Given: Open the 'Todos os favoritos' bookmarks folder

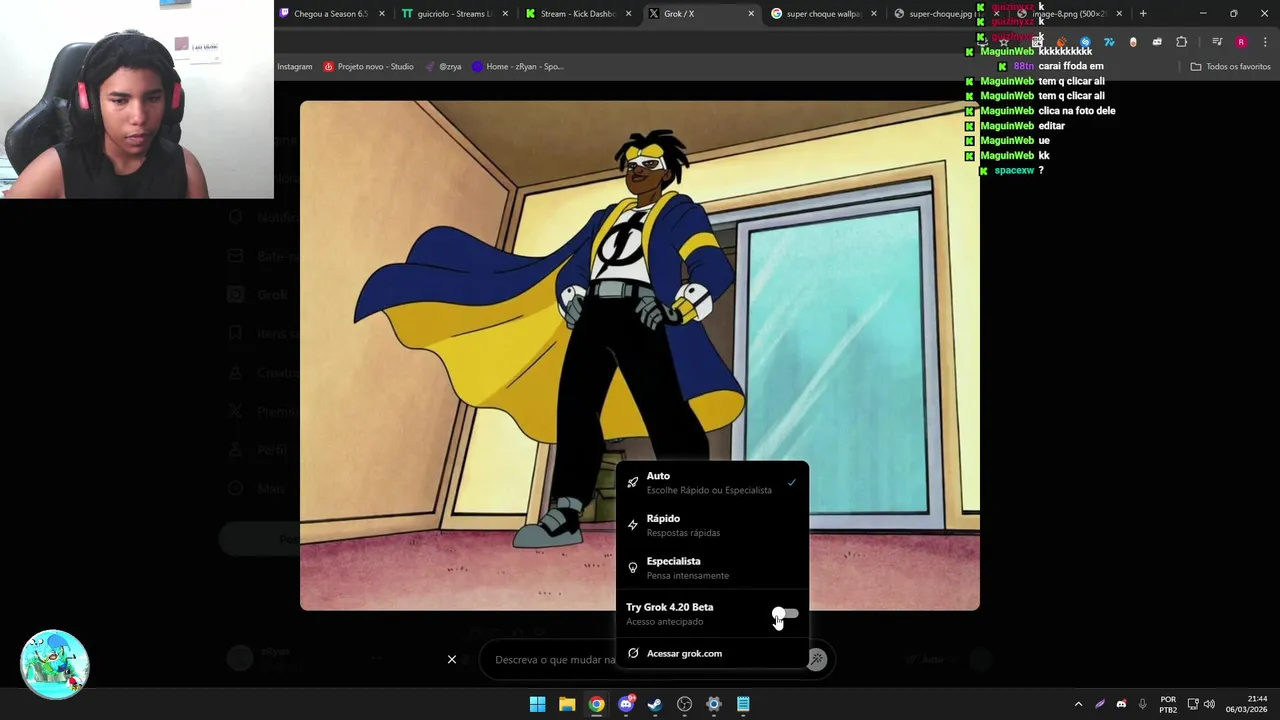Looking at the screenshot, I should coord(1230,66).
